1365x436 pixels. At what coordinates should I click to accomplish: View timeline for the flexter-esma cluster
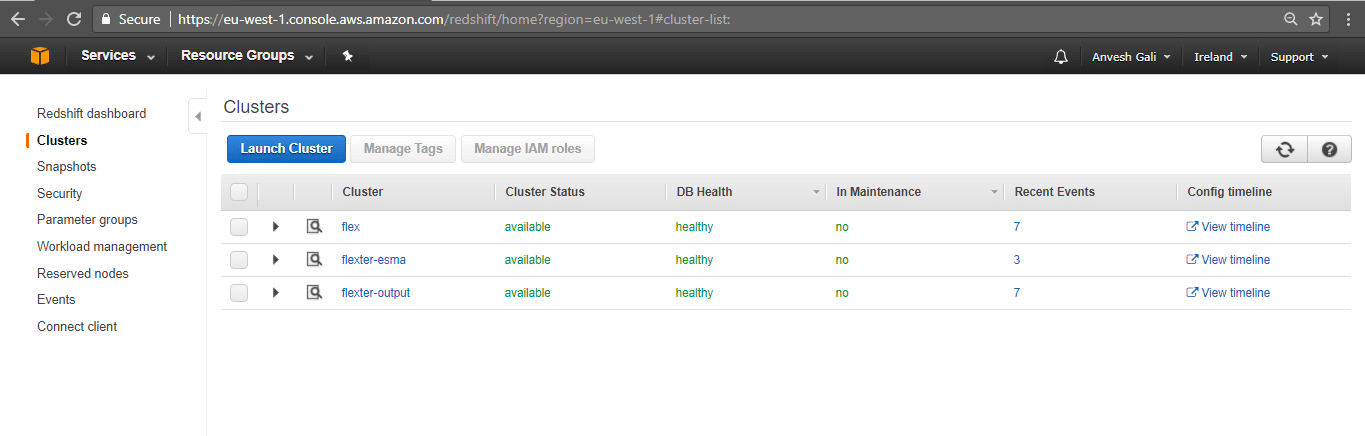pyautogui.click(x=1228, y=260)
